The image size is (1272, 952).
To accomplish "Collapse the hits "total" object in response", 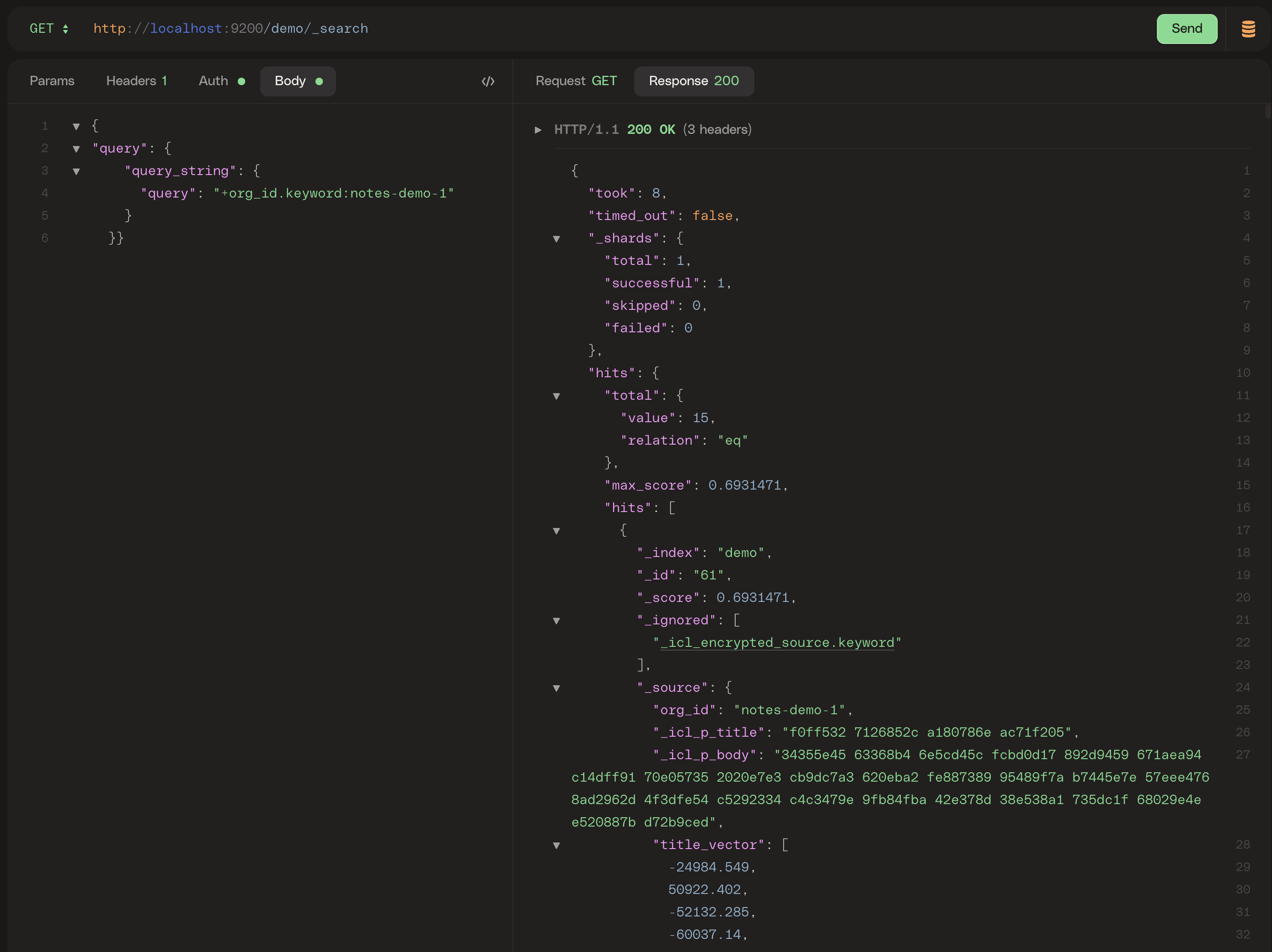I will (556, 396).
